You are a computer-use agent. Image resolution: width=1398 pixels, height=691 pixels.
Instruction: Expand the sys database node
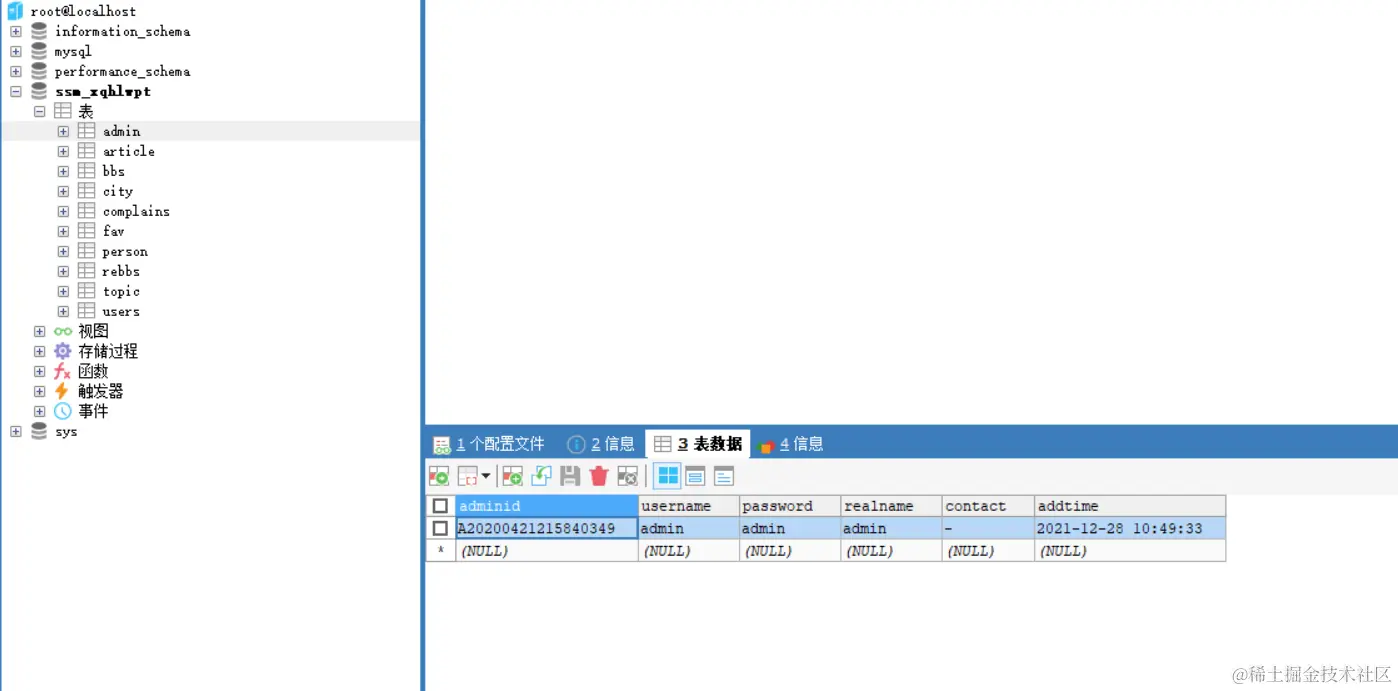pos(15,431)
